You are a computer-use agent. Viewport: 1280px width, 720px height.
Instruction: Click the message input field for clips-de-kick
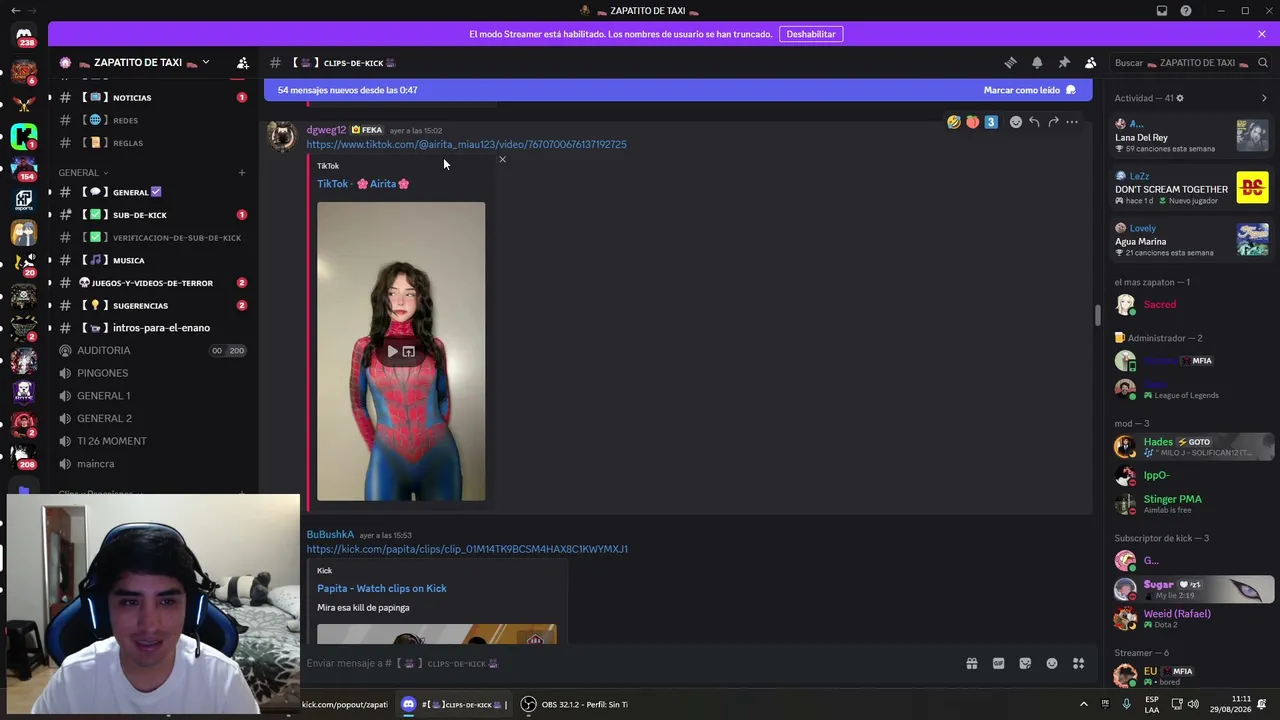[628, 663]
